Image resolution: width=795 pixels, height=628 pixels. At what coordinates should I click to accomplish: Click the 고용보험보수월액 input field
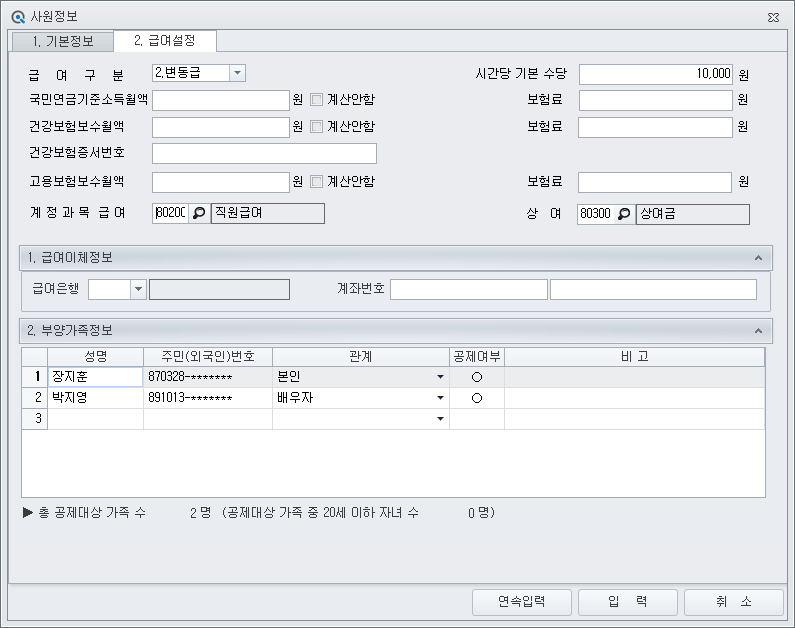(221, 182)
